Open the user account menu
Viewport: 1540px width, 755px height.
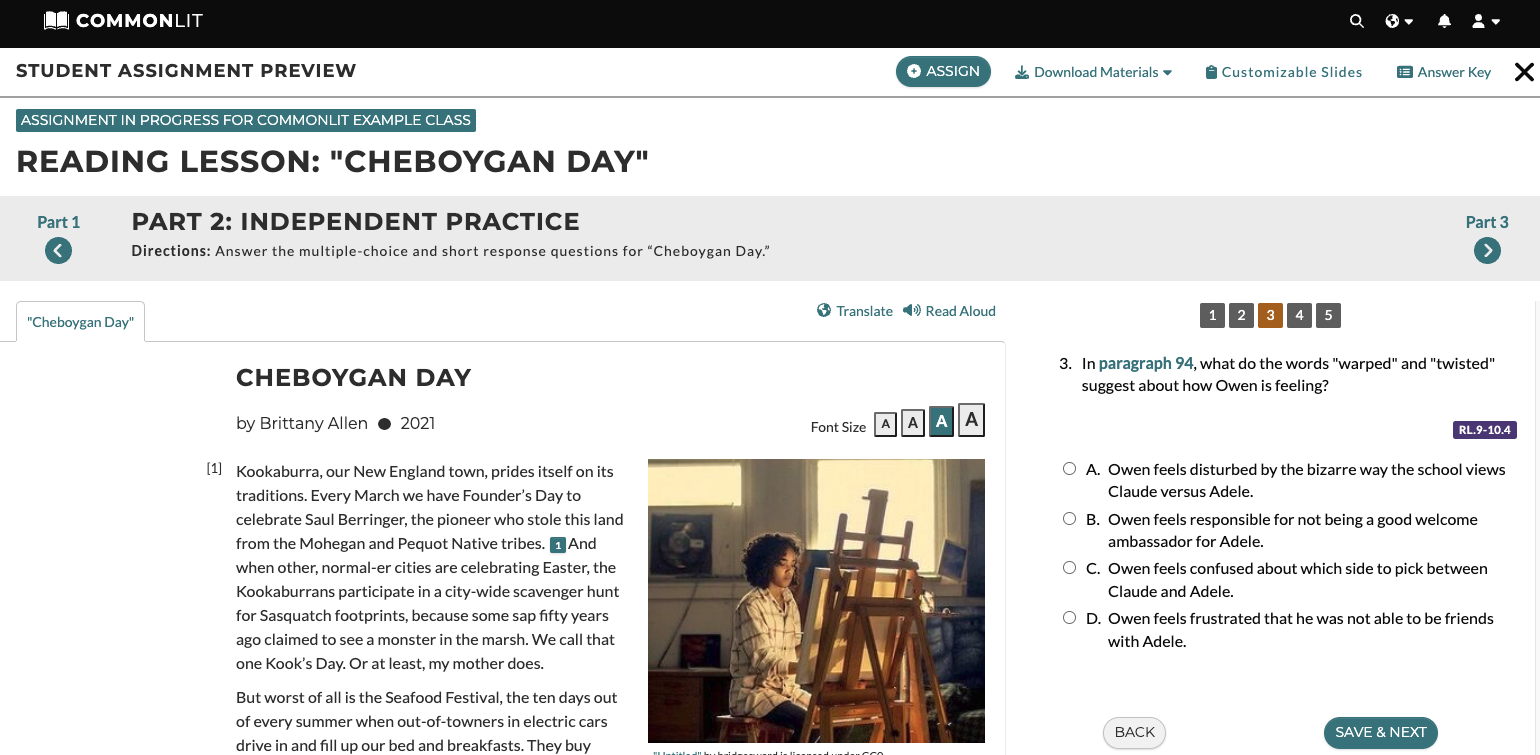[x=1485, y=21]
